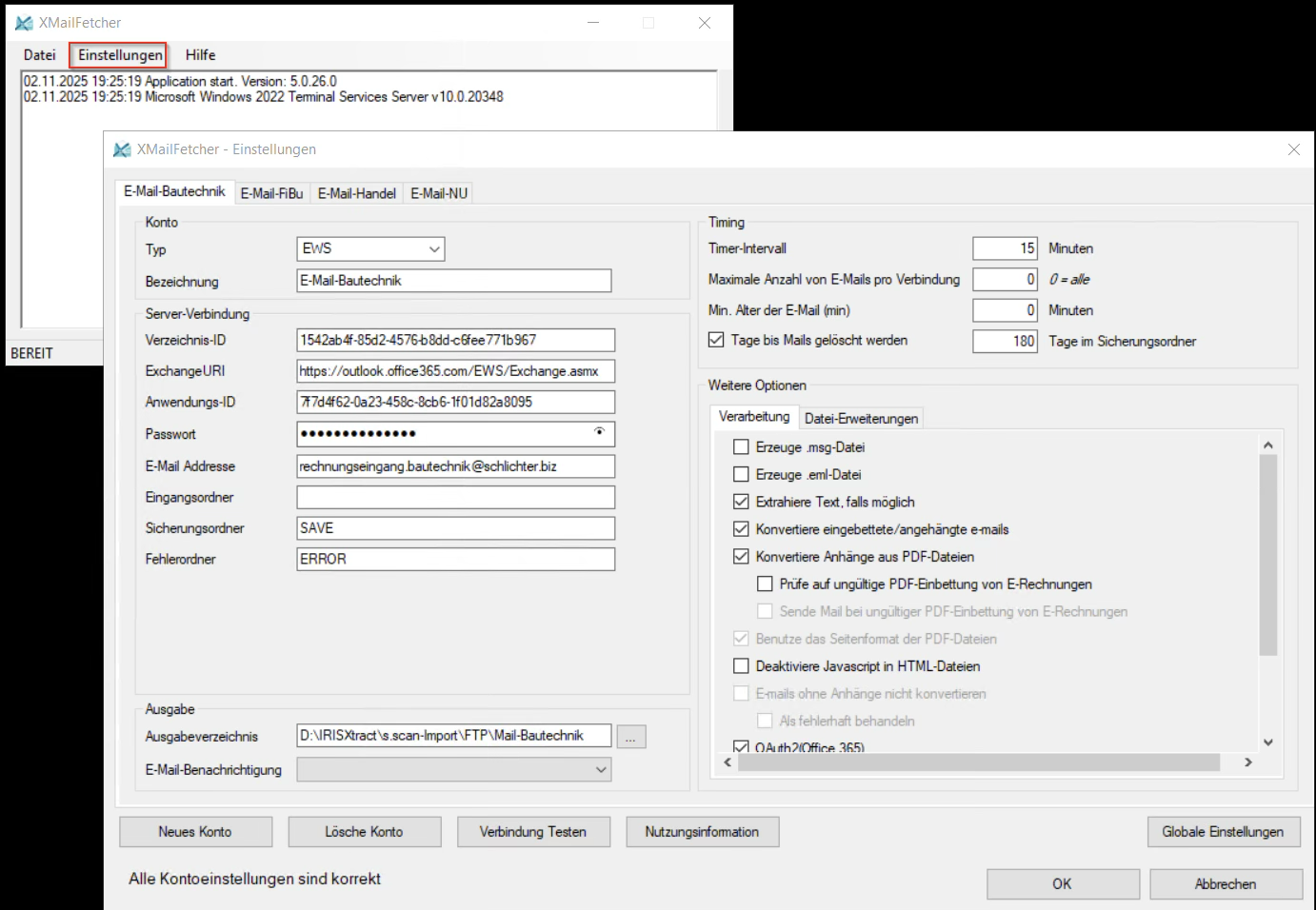Image resolution: width=1316 pixels, height=910 pixels.
Task: Click the Verbindung Testen button
Action: pos(532,832)
